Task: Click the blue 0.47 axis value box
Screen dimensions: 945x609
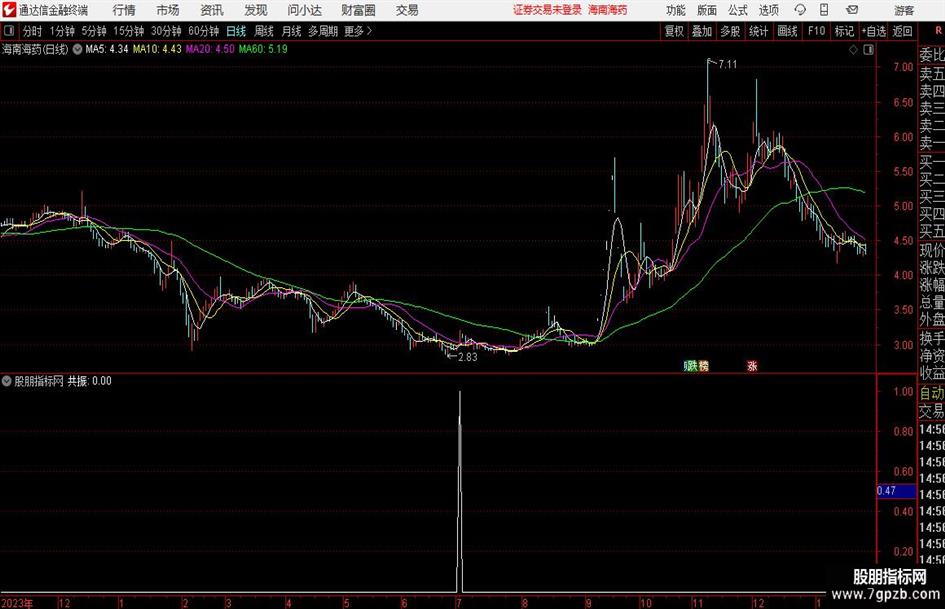Action: click(x=896, y=491)
